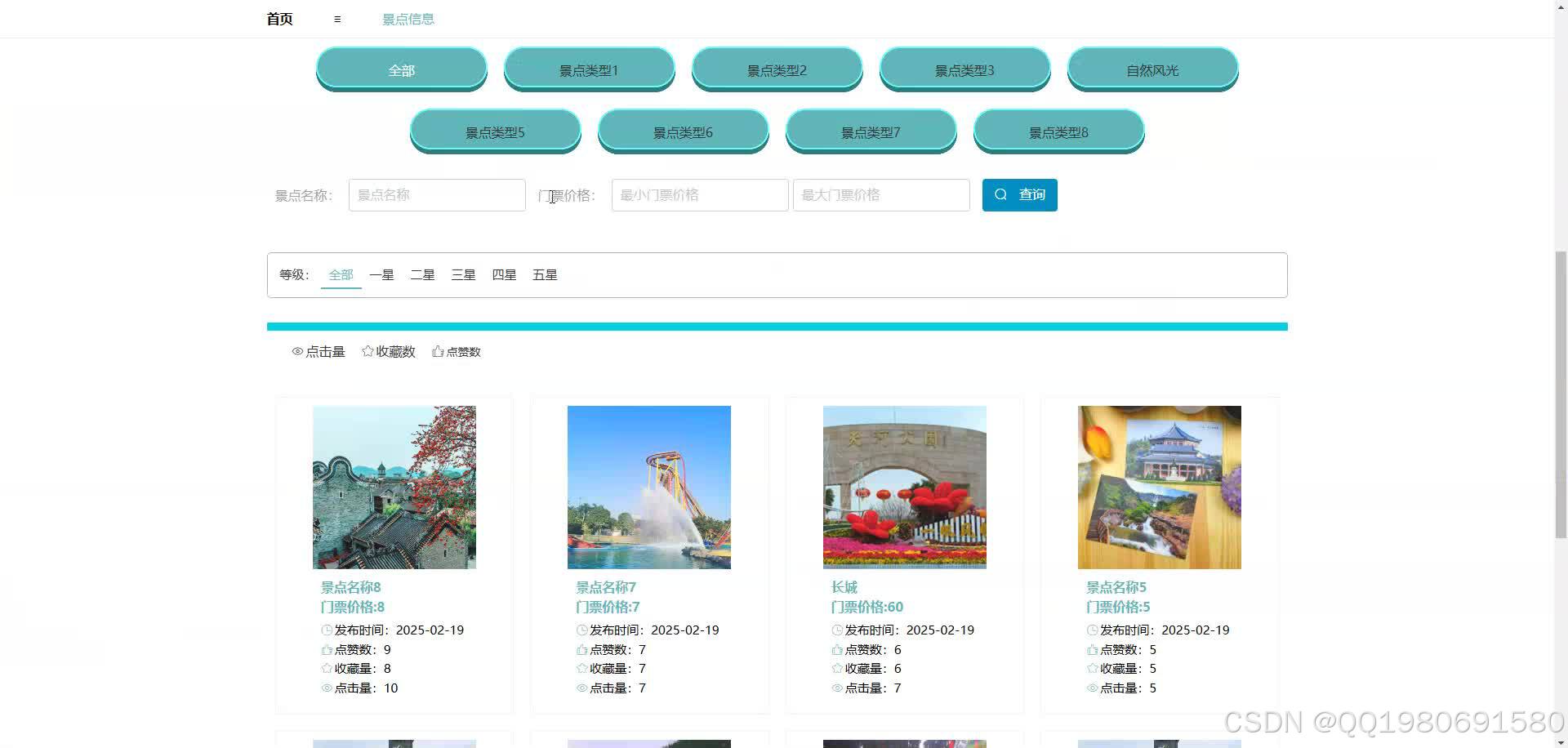Select the 景点类型5 category button

(x=495, y=131)
